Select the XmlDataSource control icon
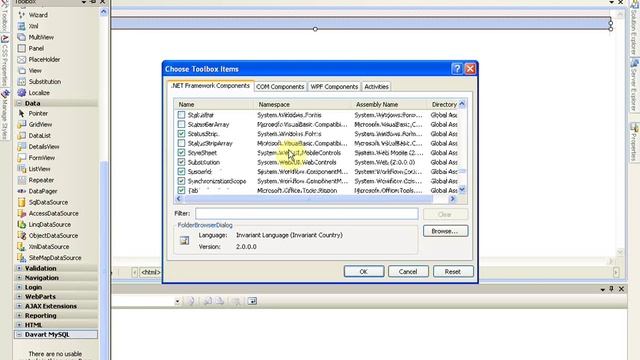The image size is (640, 360). pyautogui.click(x=22, y=247)
